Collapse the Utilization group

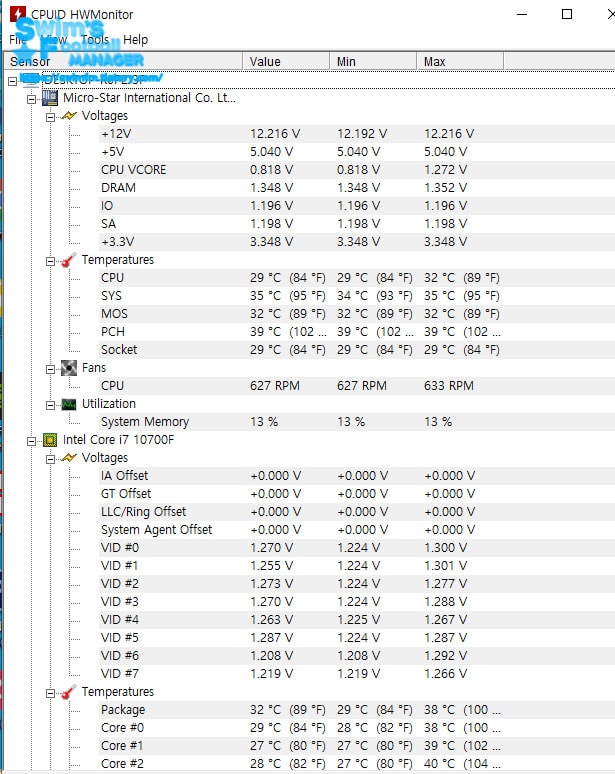pos(50,405)
